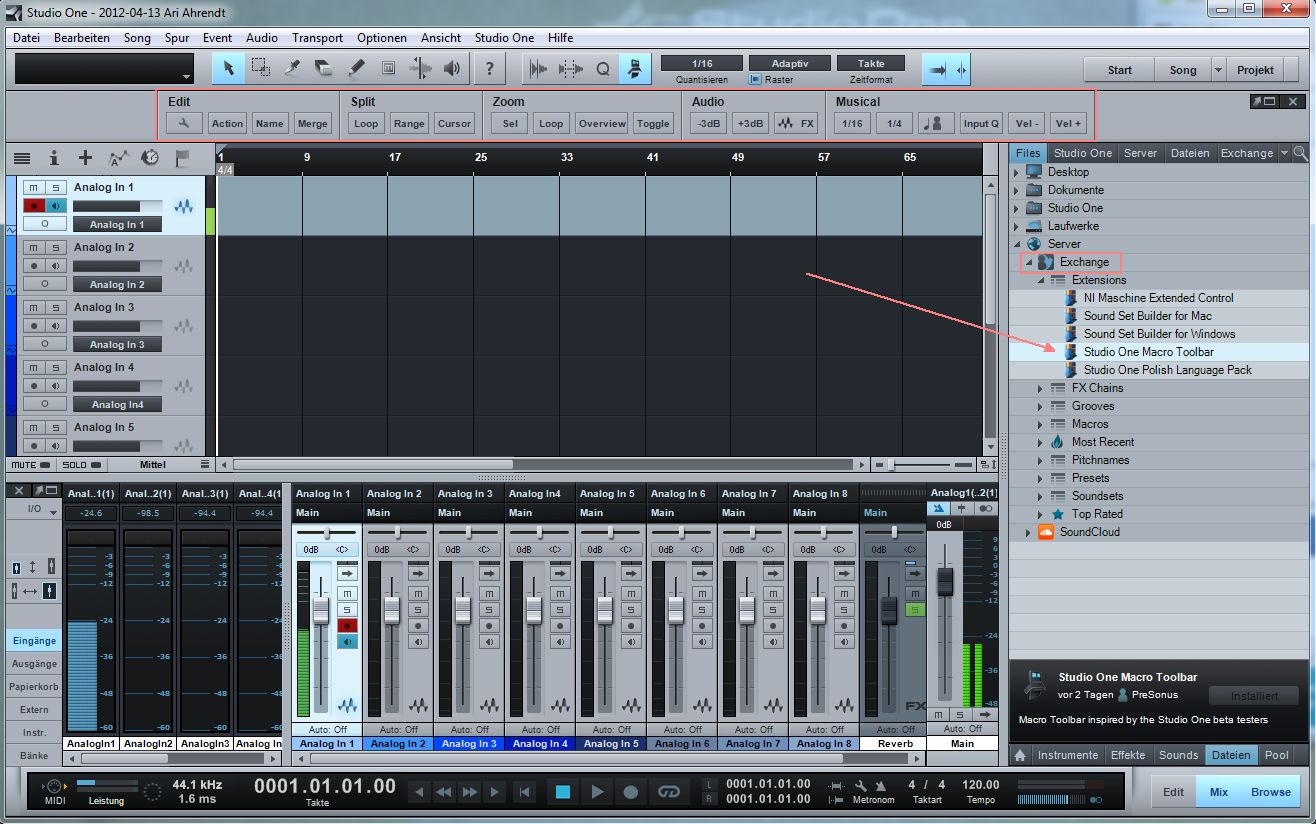This screenshot has height=824, width=1316.
Task: Click the MIDI monitor icon
Action: coord(54,787)
